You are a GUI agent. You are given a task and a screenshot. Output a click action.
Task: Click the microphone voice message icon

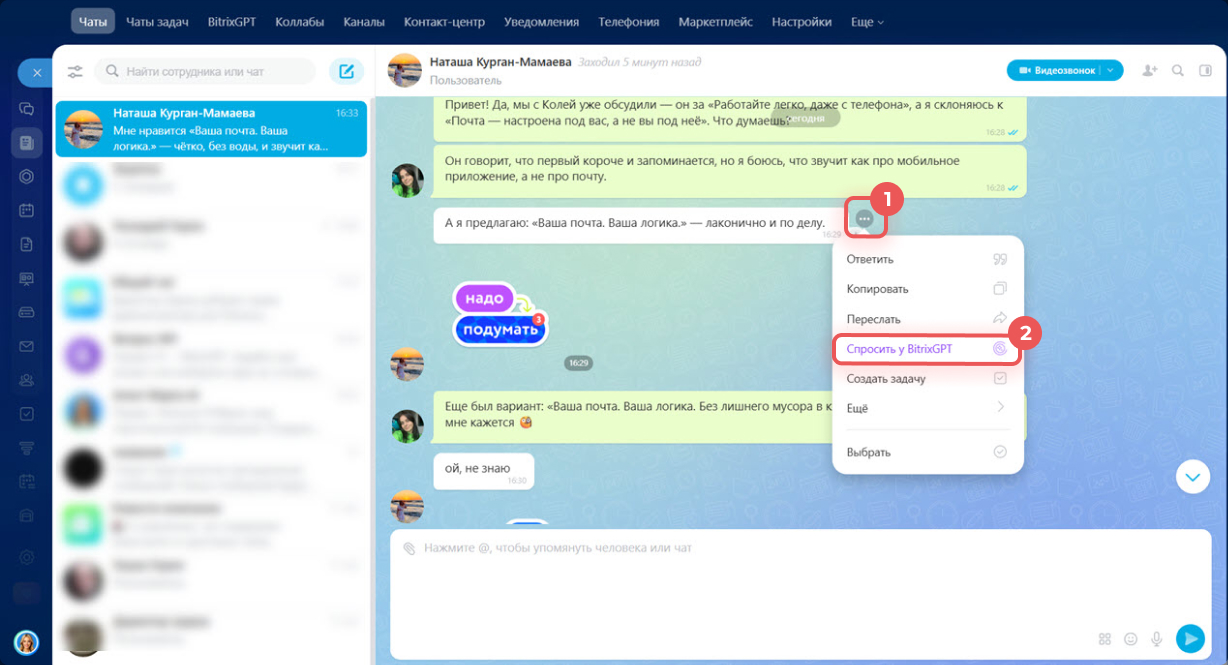(x=1157, y=638)
